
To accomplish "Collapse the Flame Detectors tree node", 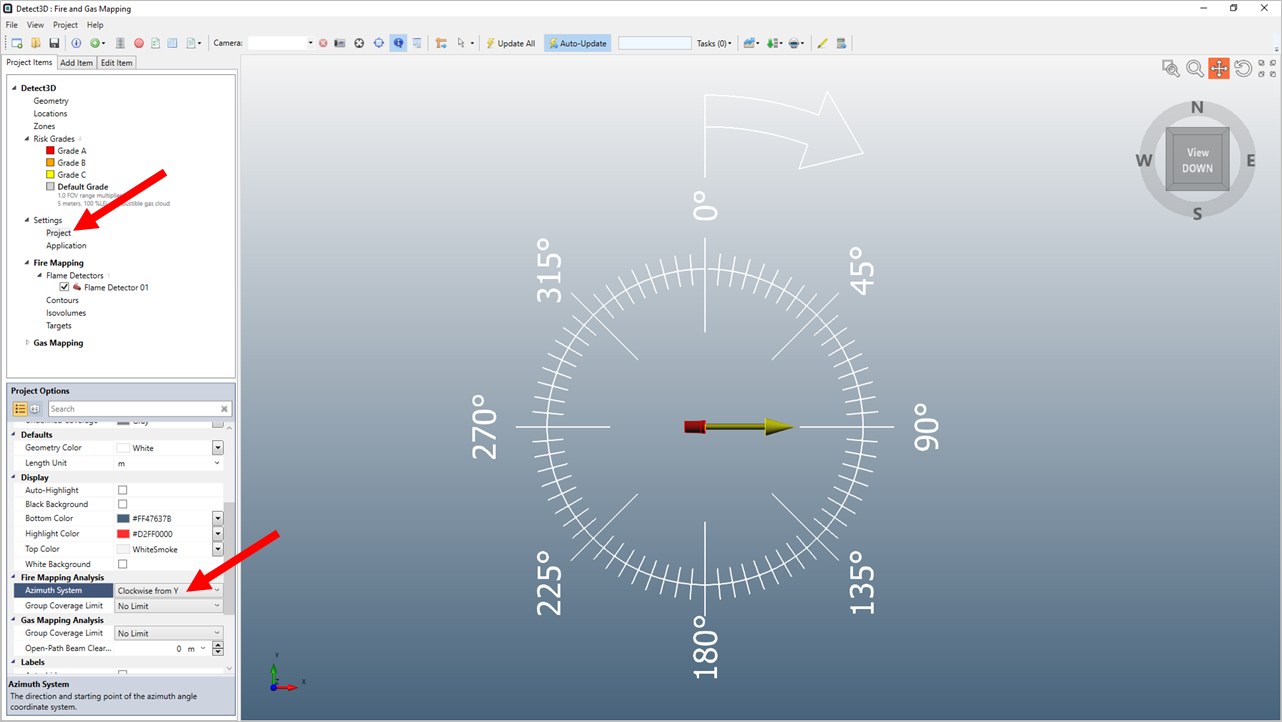I will pyautogui.click(x=39, y=275).
